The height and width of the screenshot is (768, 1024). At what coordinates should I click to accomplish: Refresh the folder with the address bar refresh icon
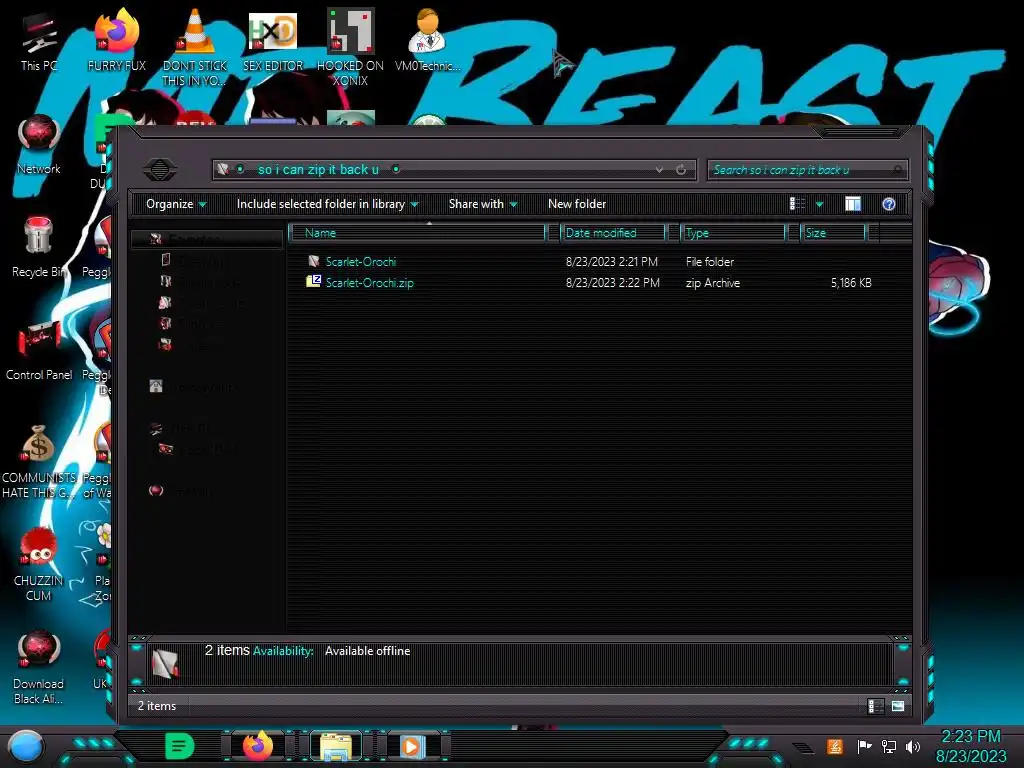(x=681, y=170)
